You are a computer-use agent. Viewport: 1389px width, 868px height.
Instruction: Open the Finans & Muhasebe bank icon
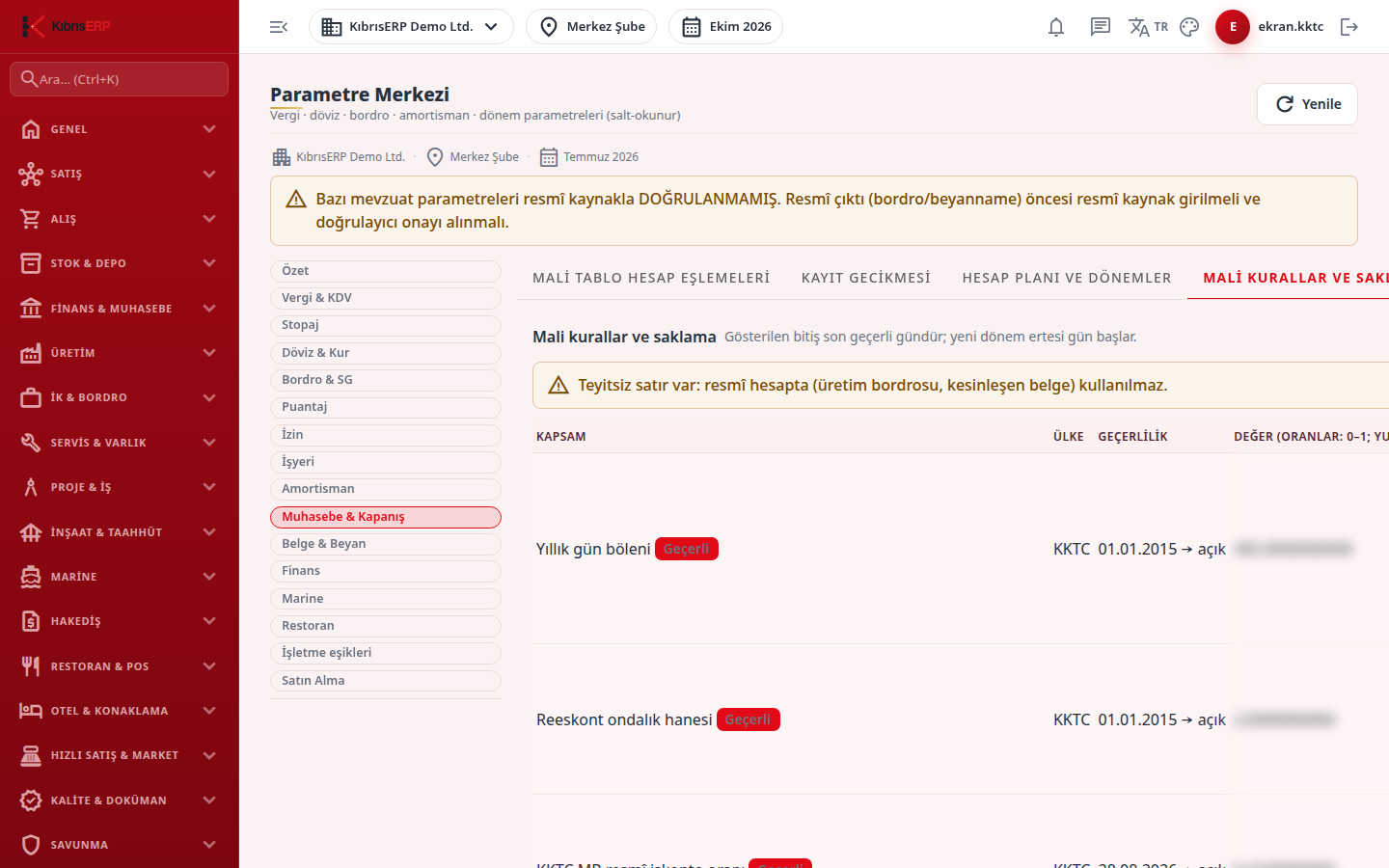tap(31, 309)
